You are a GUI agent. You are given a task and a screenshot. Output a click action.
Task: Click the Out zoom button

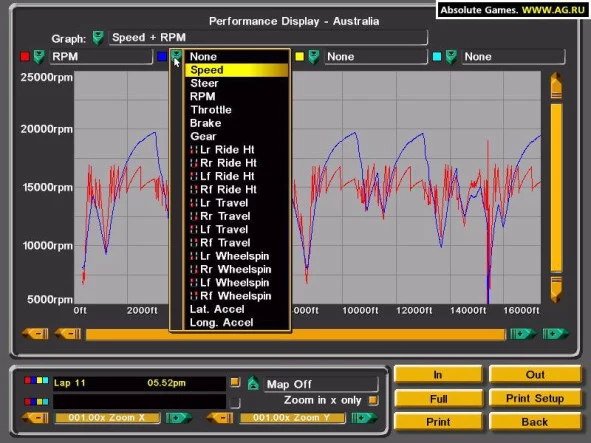pyautogui.click(x=535, y=375)
